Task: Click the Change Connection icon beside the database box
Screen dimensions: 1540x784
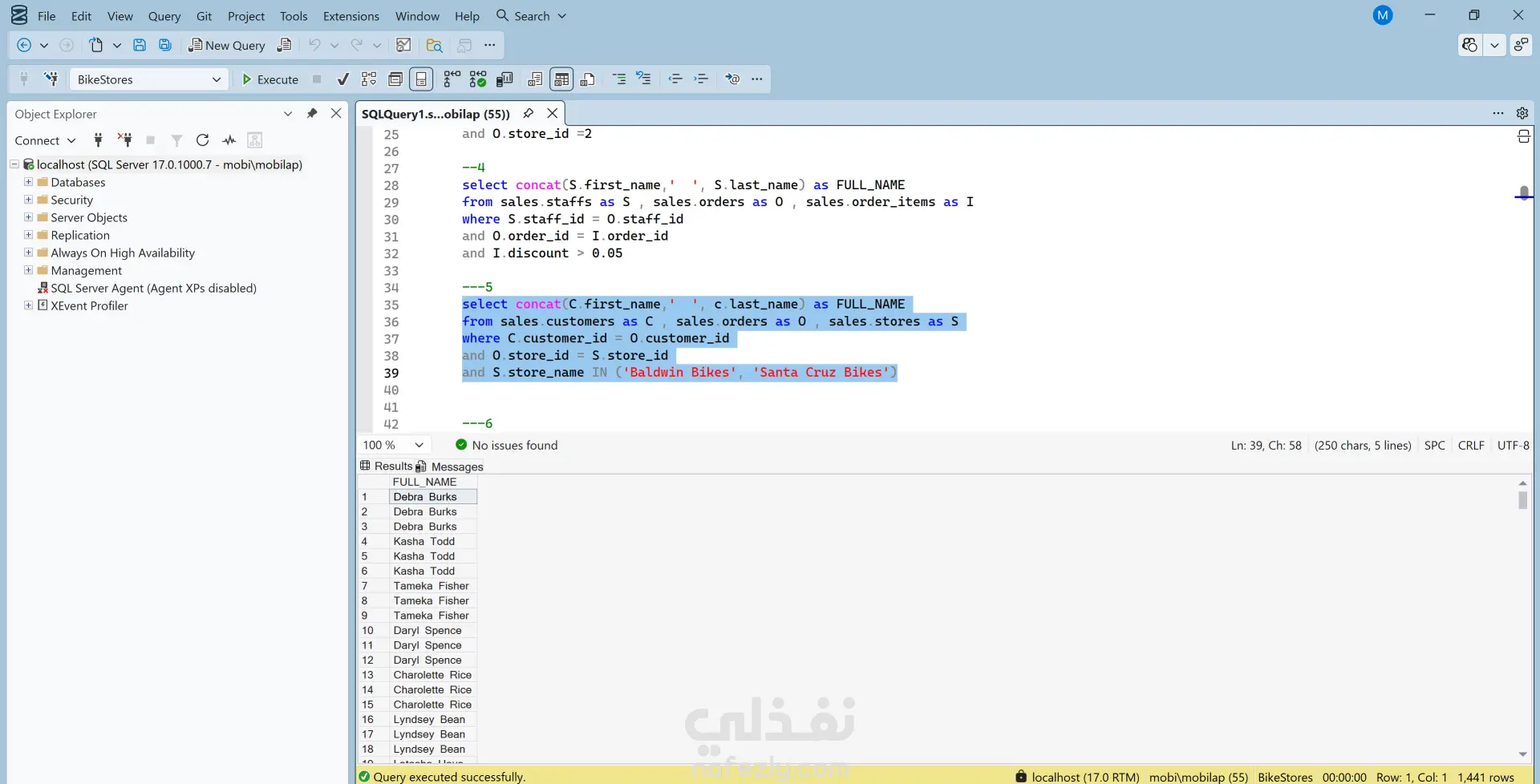Action: tap(51, 79)
